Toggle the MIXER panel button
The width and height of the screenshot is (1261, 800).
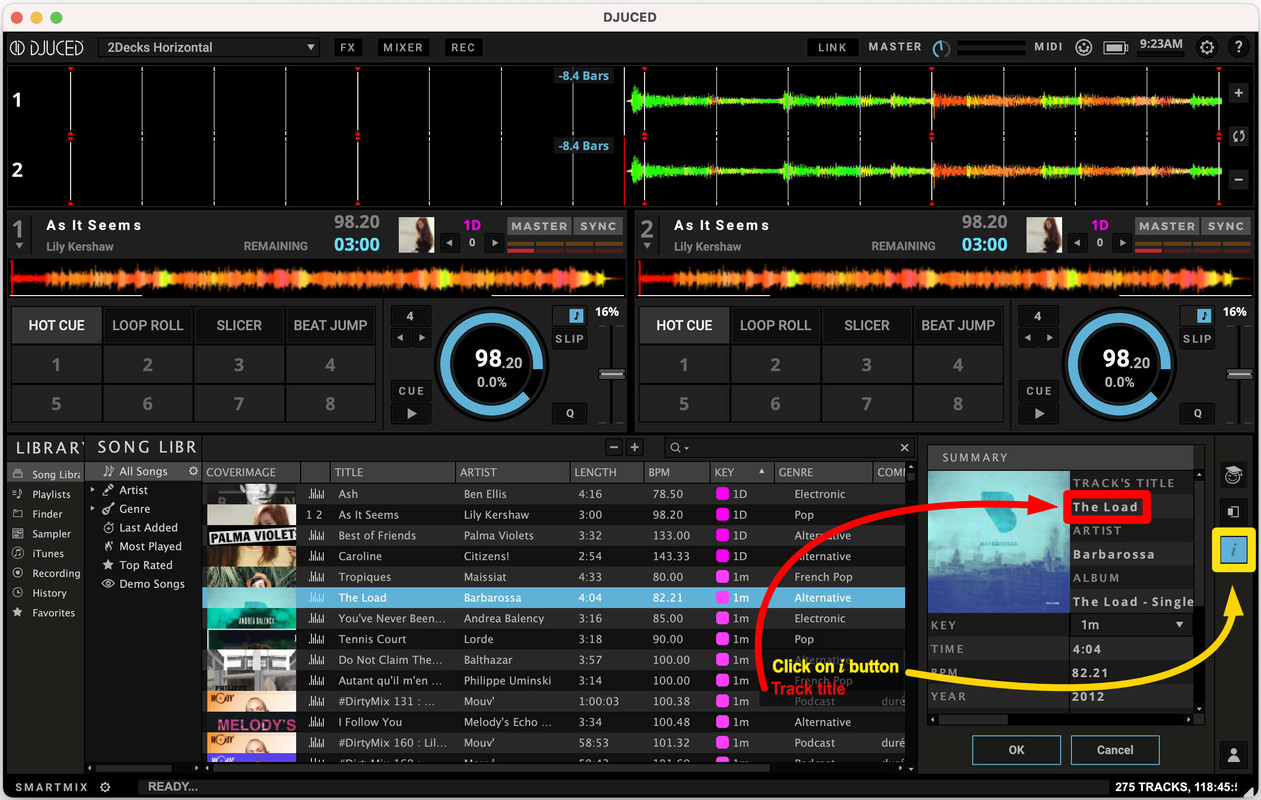pos(403,47)
